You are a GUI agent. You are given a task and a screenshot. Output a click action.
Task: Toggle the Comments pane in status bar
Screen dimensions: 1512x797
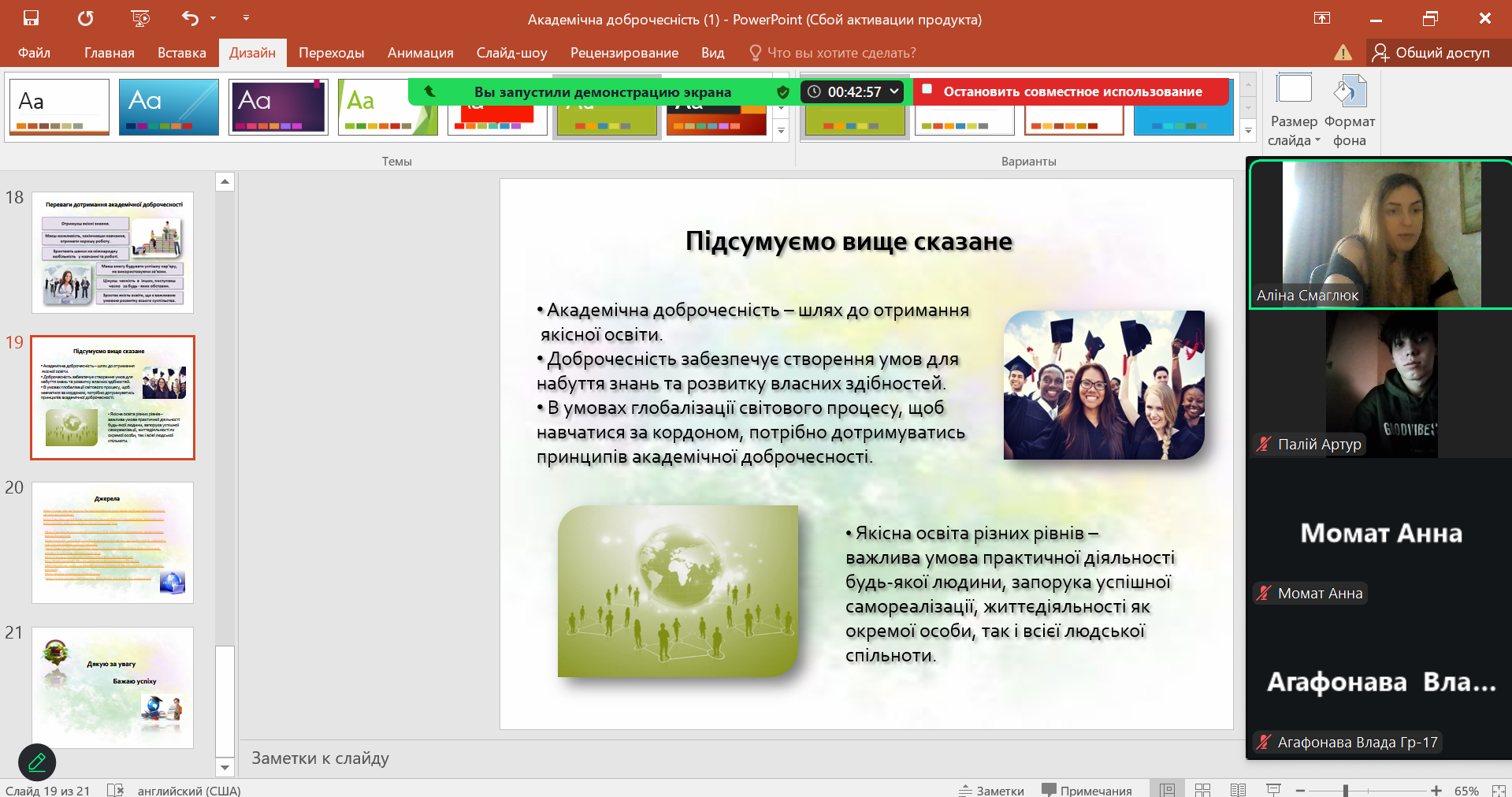coord(1087,790)
